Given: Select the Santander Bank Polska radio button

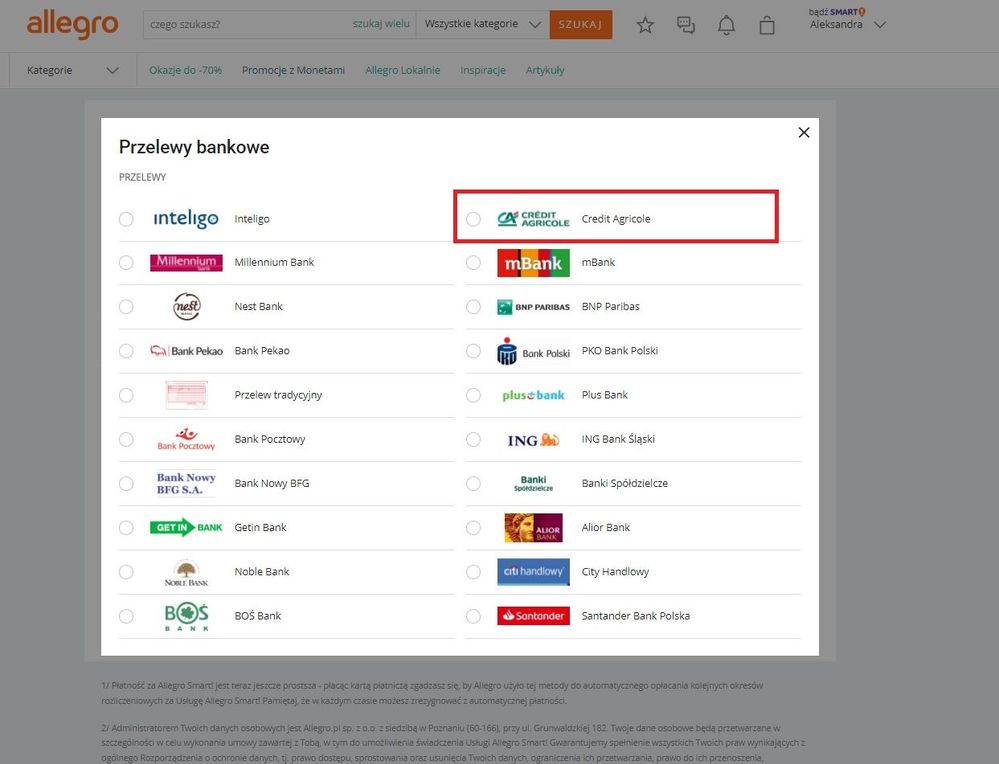Looking at the screenshot, I should pos(473,616).
